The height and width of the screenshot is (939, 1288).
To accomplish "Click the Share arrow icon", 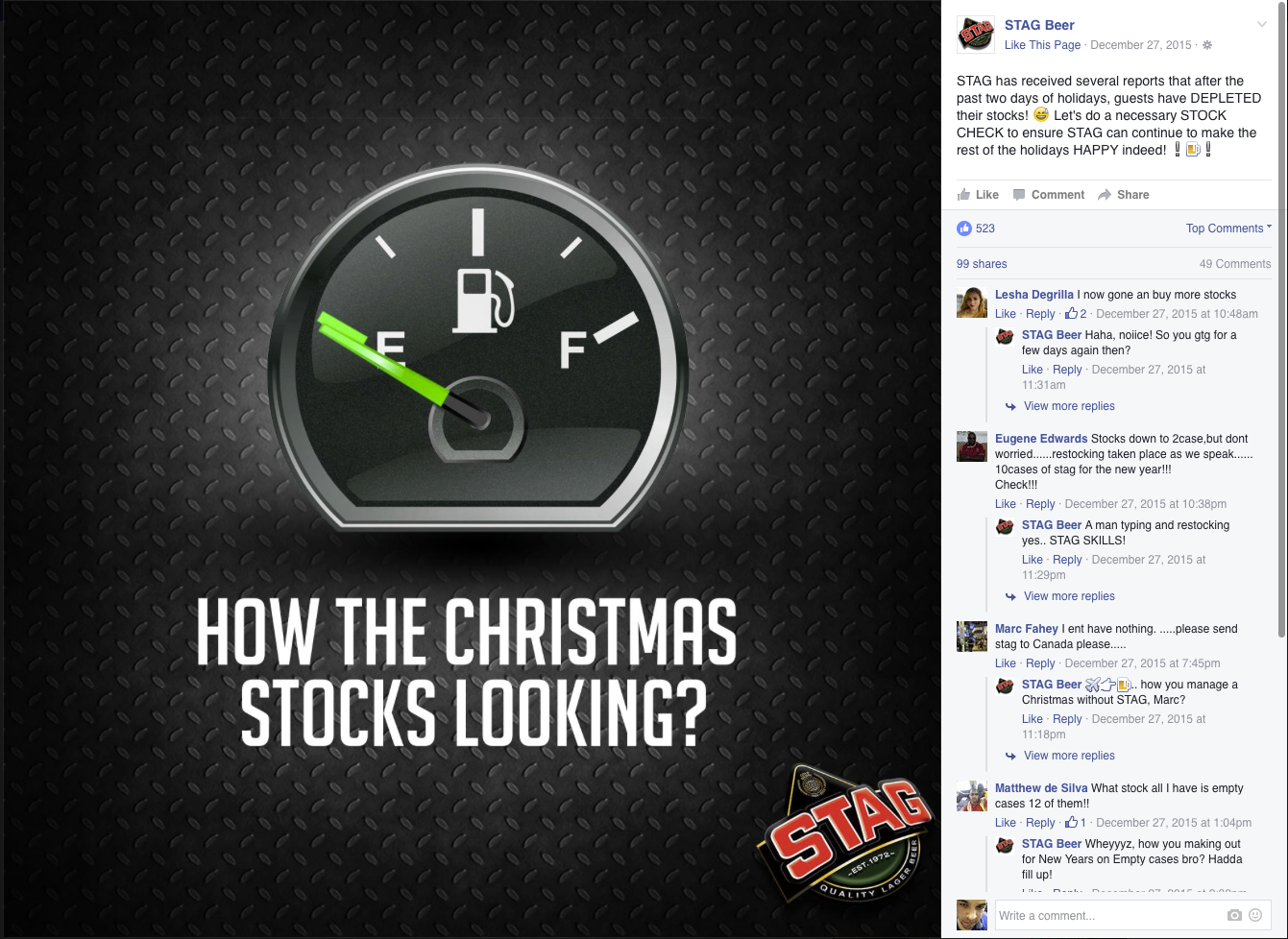I will click(x=1105, y=195).
